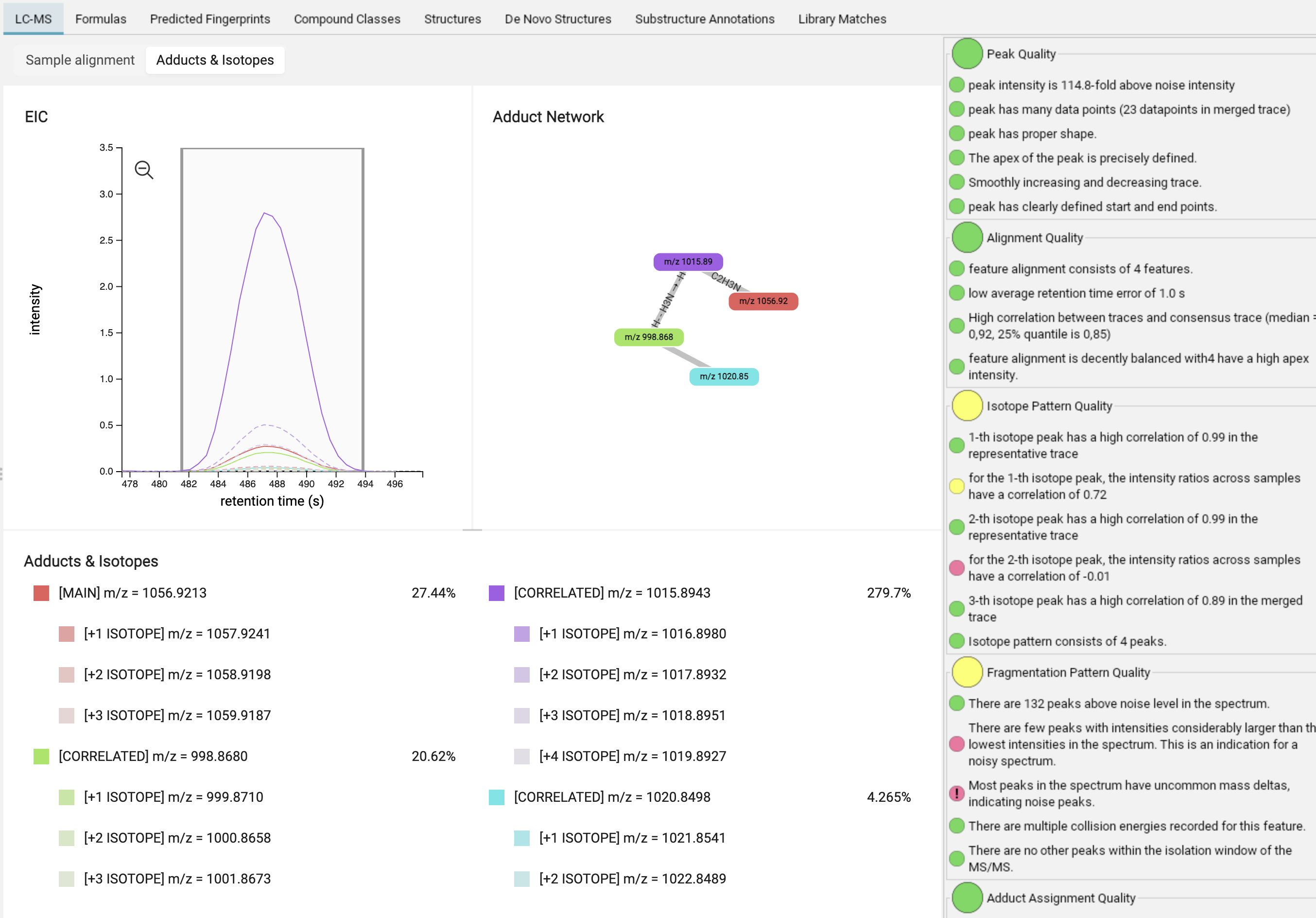The image size is (1316, 918).
Task: Click the green Peak Quality status circle
Action: pyautogui.click(x=967, y=54)
